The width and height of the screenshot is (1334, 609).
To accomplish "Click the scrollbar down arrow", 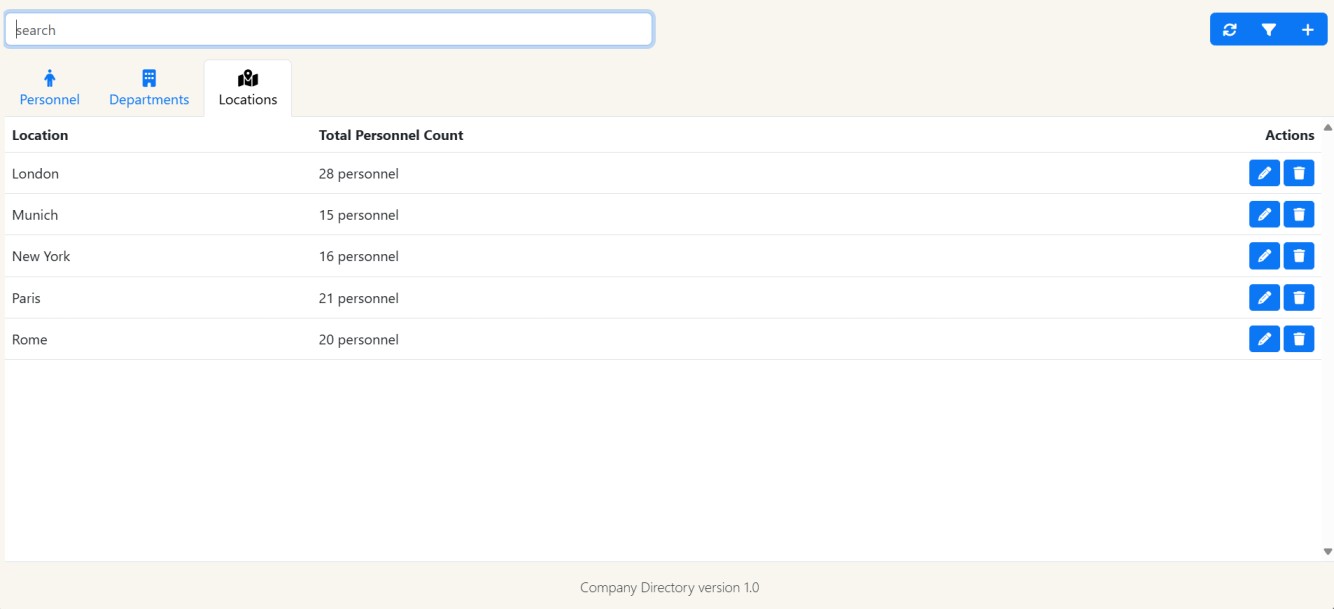I will click(x=1325, y=549).
